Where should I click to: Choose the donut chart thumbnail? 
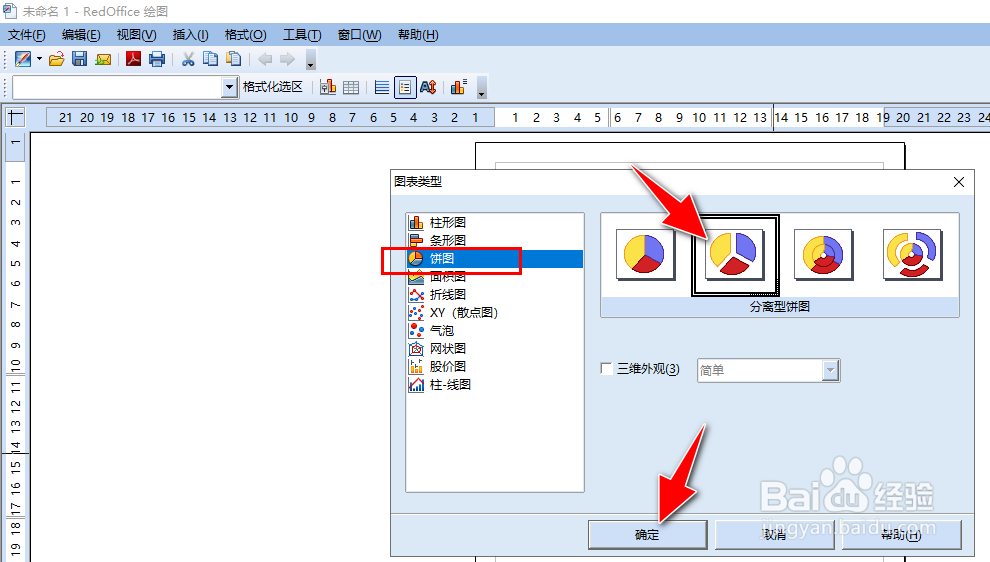[x=823, y=254]
